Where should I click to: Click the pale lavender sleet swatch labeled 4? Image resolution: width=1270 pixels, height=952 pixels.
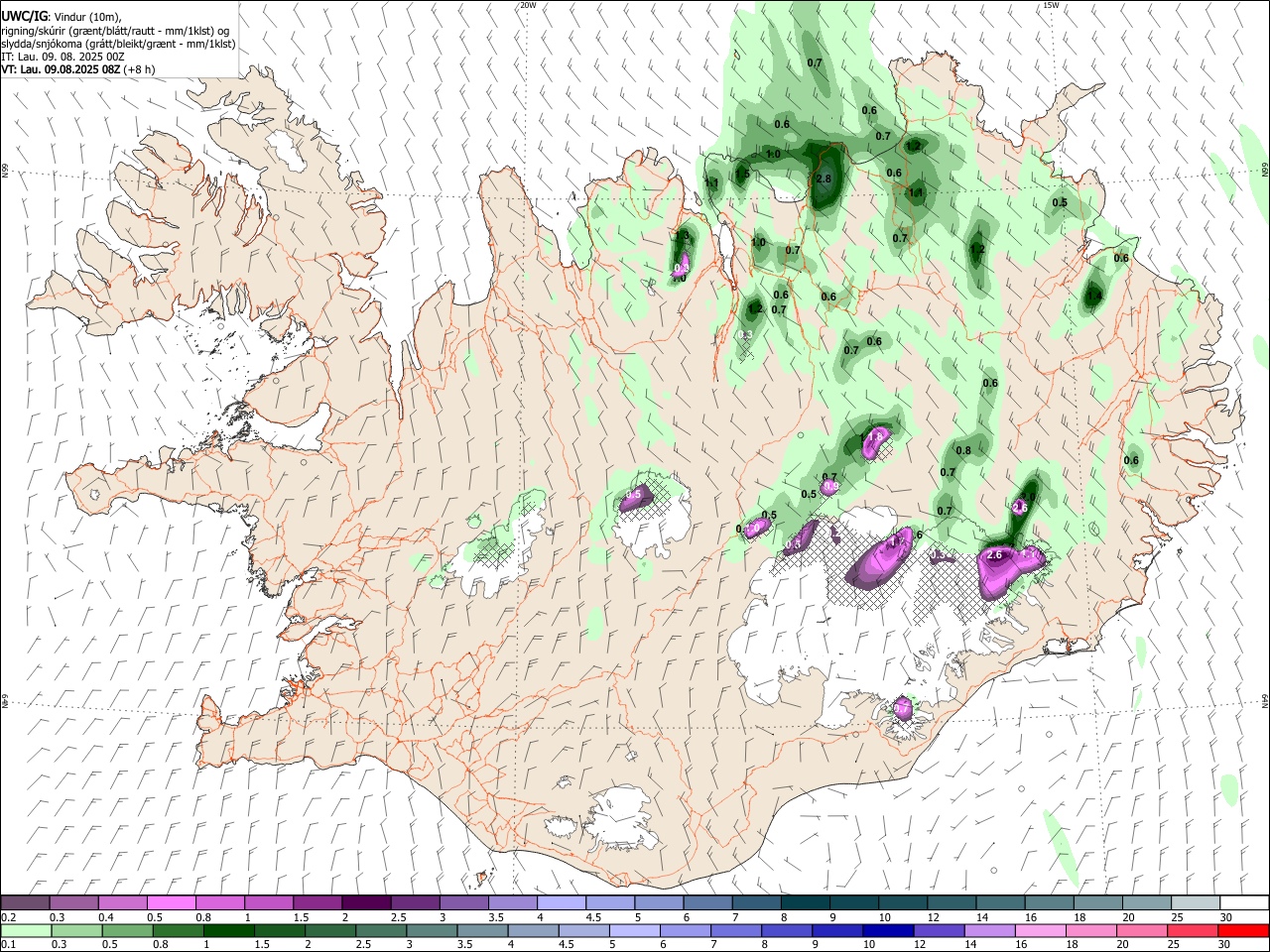click(561, 903)
